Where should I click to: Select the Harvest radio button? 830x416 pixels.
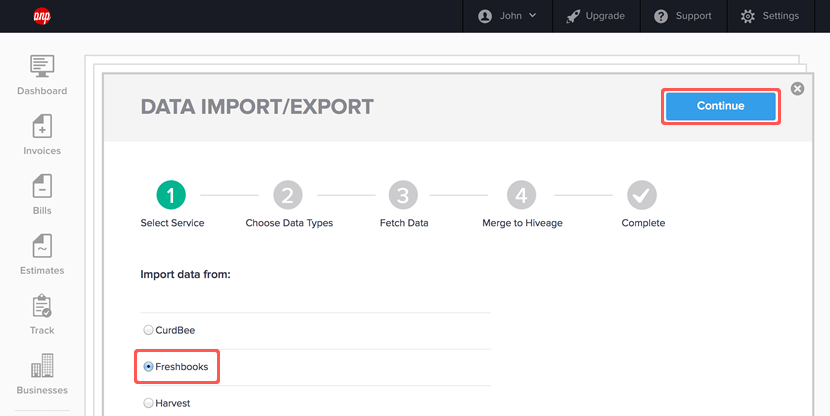click(148, 403)
